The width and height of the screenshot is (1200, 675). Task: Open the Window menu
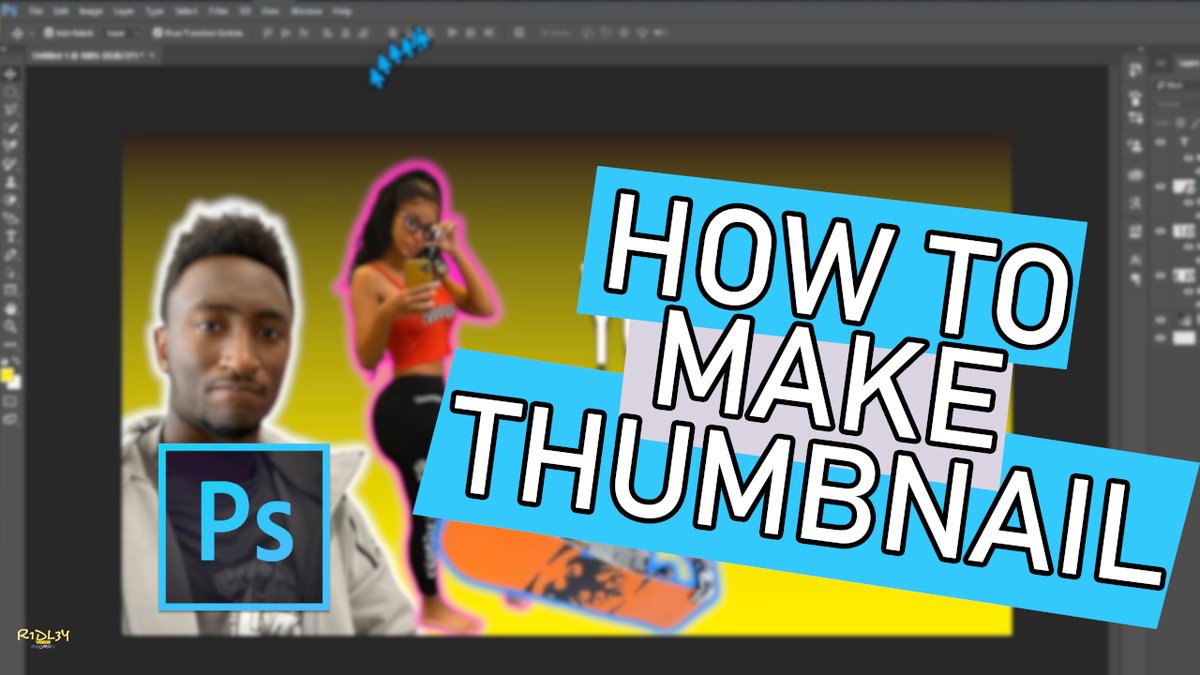click(x=307, y=12)
